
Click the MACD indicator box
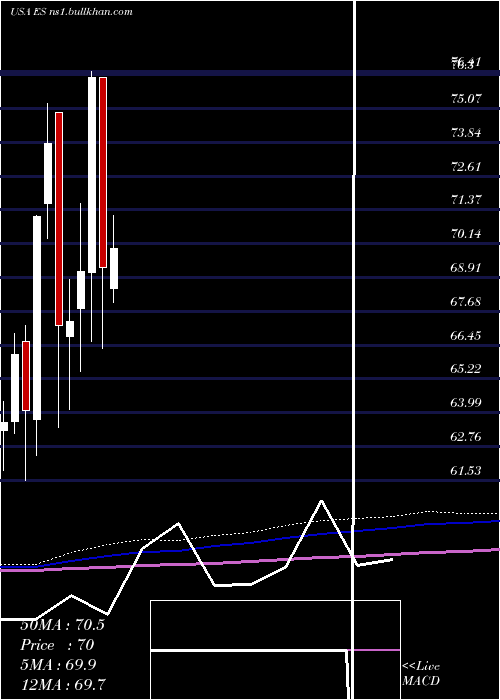(x=275, y=650)
